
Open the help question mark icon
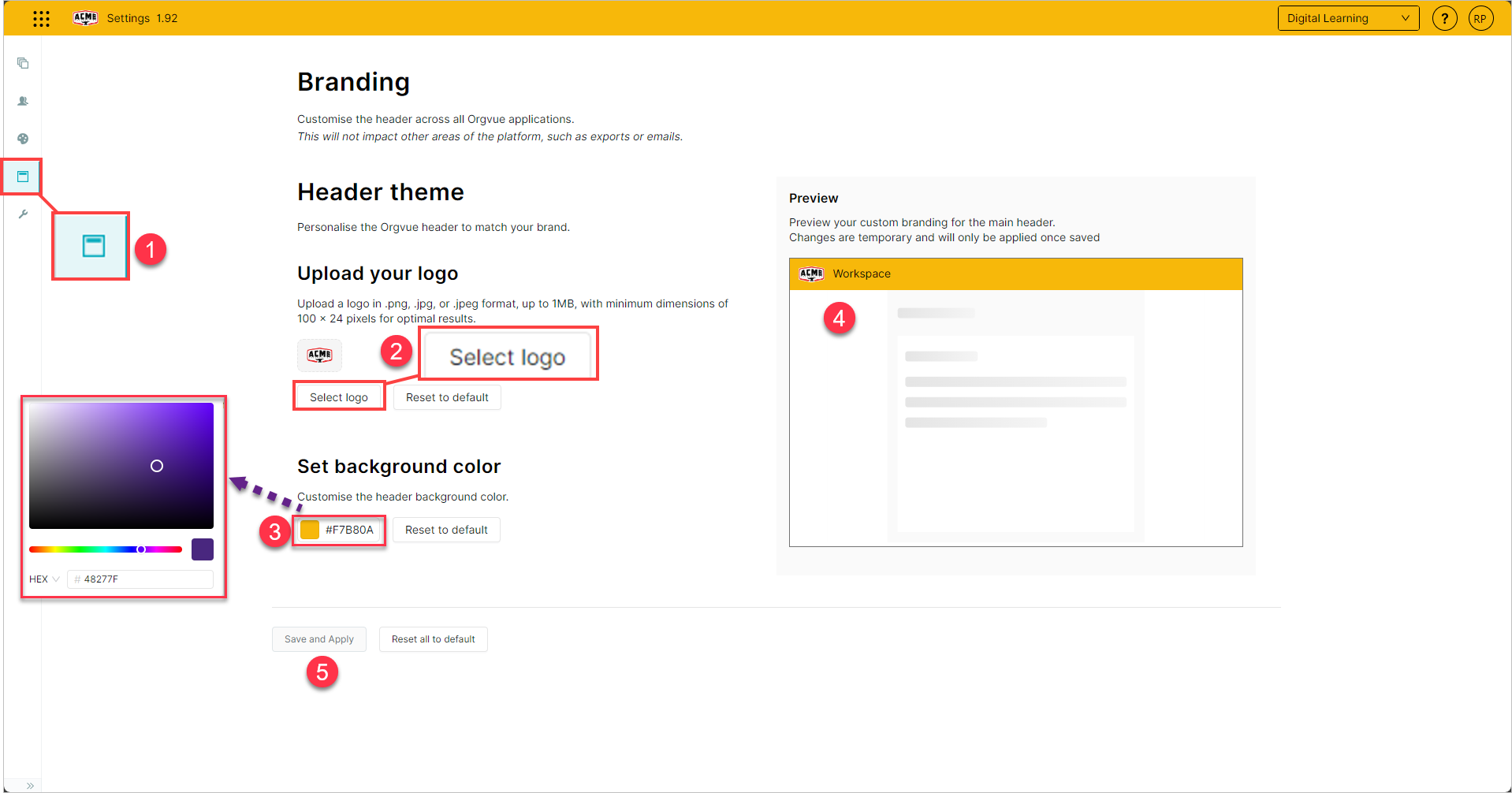pyautogui.click(x=1444, y=18)
